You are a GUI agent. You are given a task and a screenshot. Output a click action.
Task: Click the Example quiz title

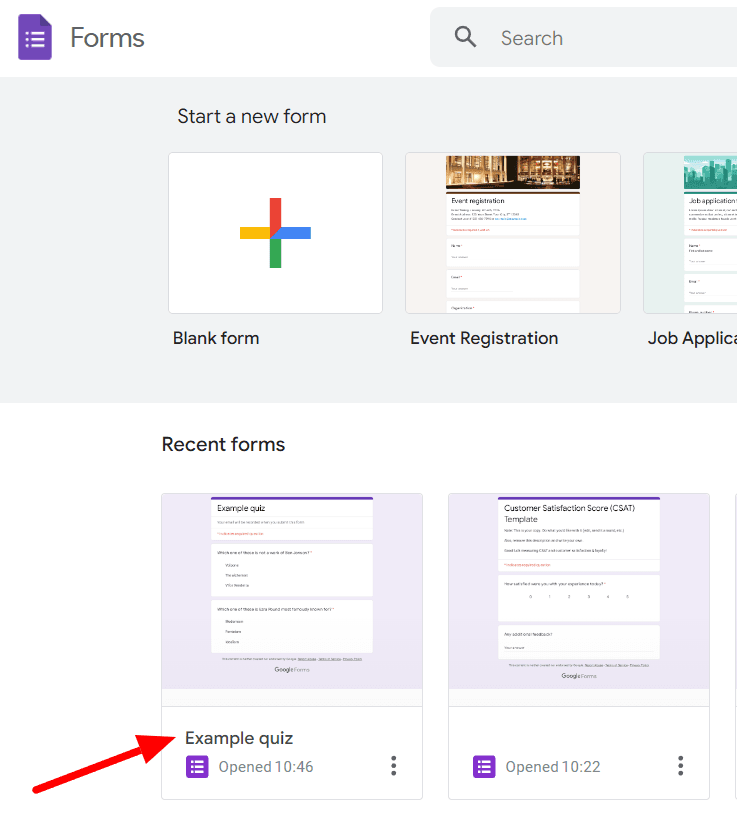(239, 738)
